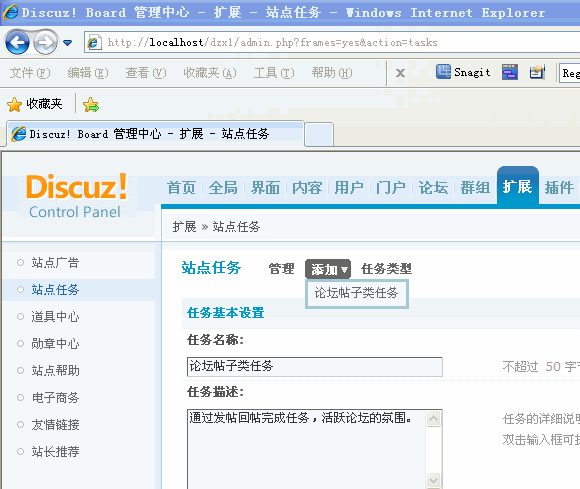Go to the 界面 nav tab
The height and width of the screenshot is (489, 580).
[265, 188]
